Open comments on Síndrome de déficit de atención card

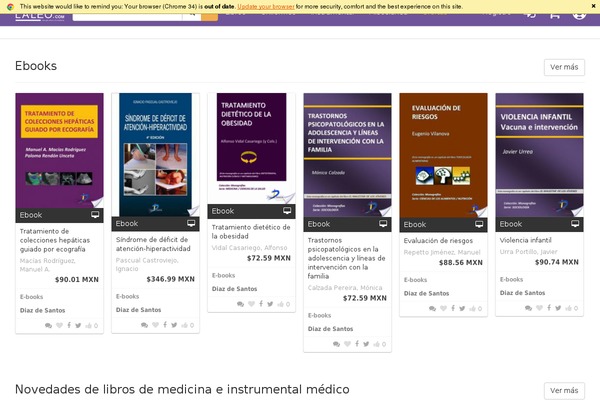(x=144, y=325)
